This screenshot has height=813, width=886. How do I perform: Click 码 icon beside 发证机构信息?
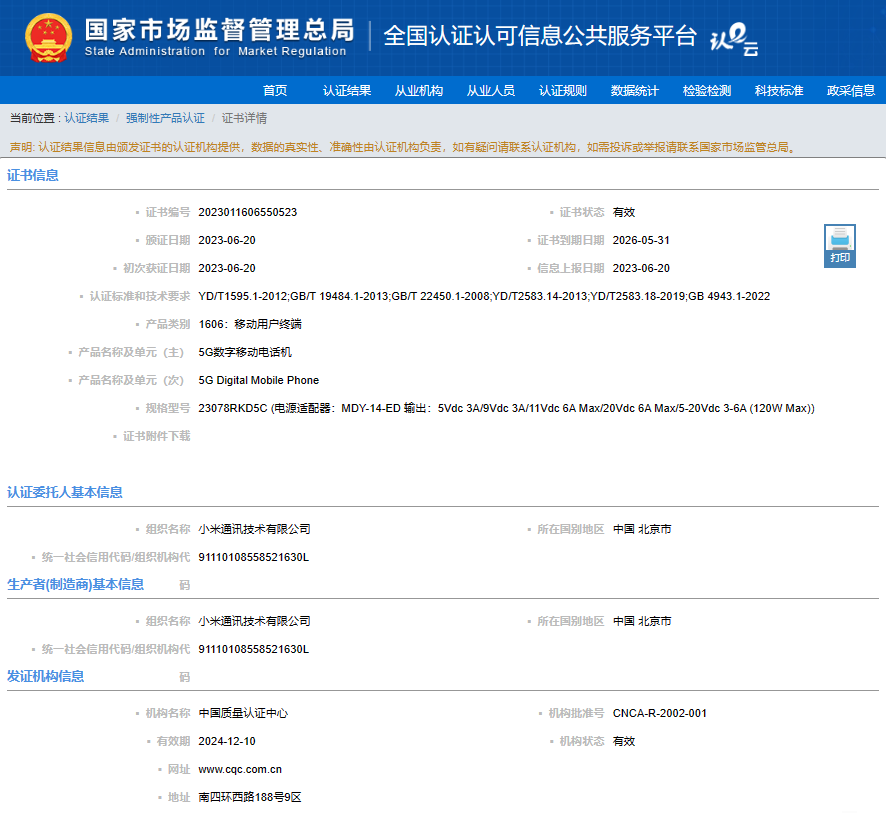point(184,677)
